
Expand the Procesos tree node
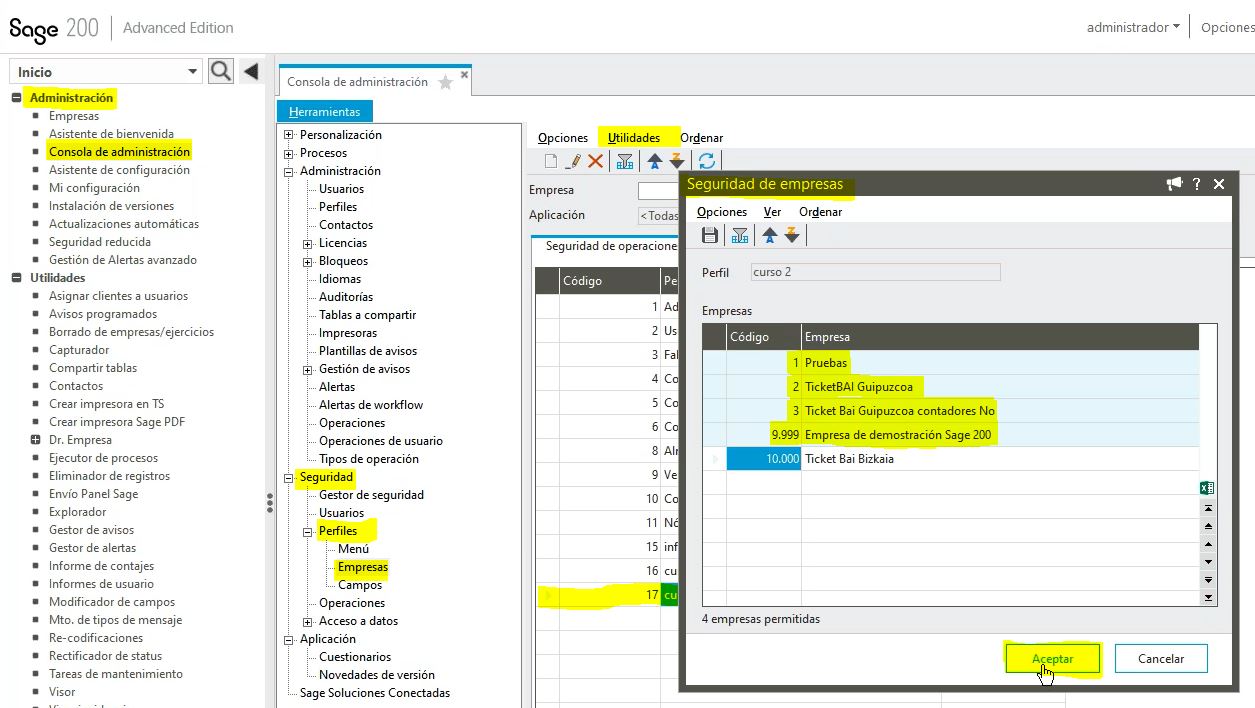[x=289, y=153]
